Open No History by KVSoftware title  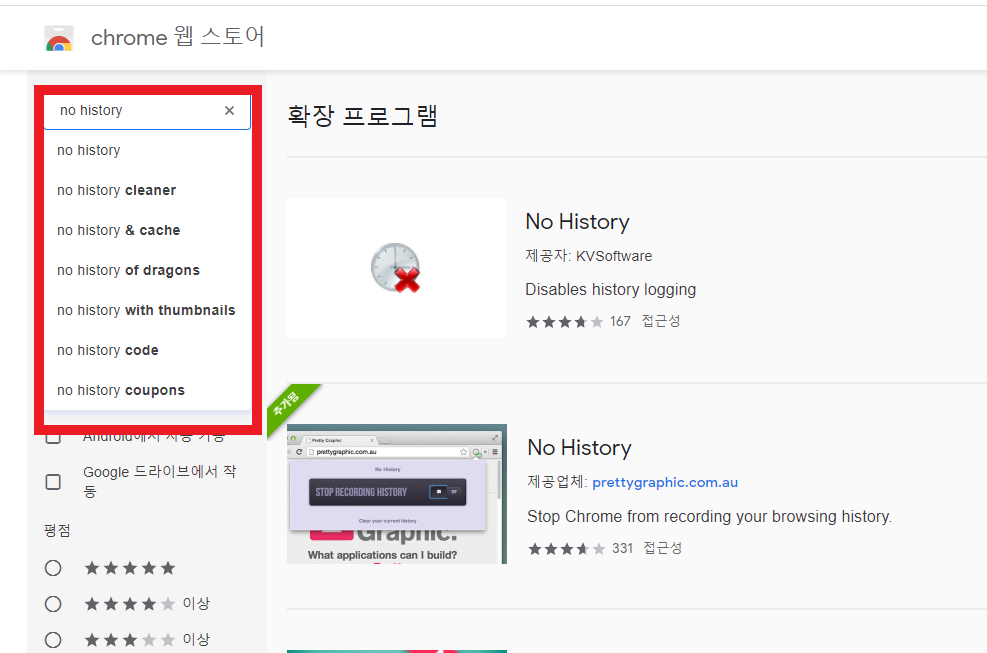click(577, 222)
